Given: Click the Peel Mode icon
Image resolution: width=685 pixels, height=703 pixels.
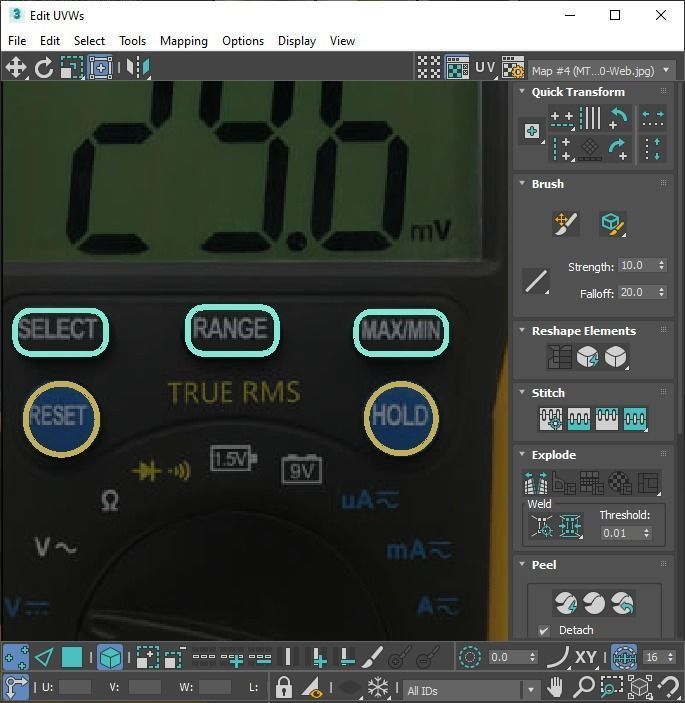Looking at the screenshot, I should 594,603.
